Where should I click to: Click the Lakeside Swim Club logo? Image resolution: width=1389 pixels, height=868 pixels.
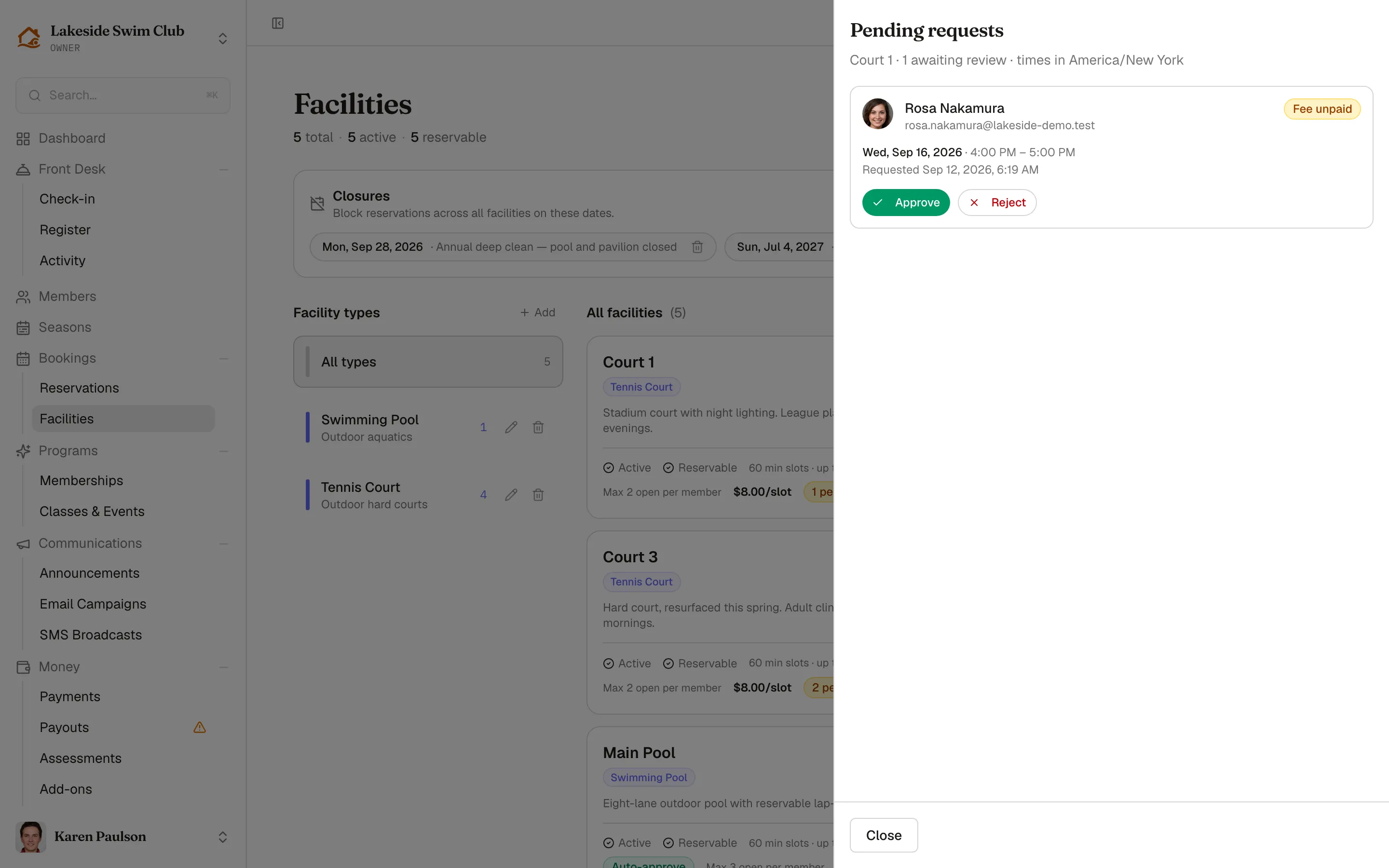click(x=29, y=38)
